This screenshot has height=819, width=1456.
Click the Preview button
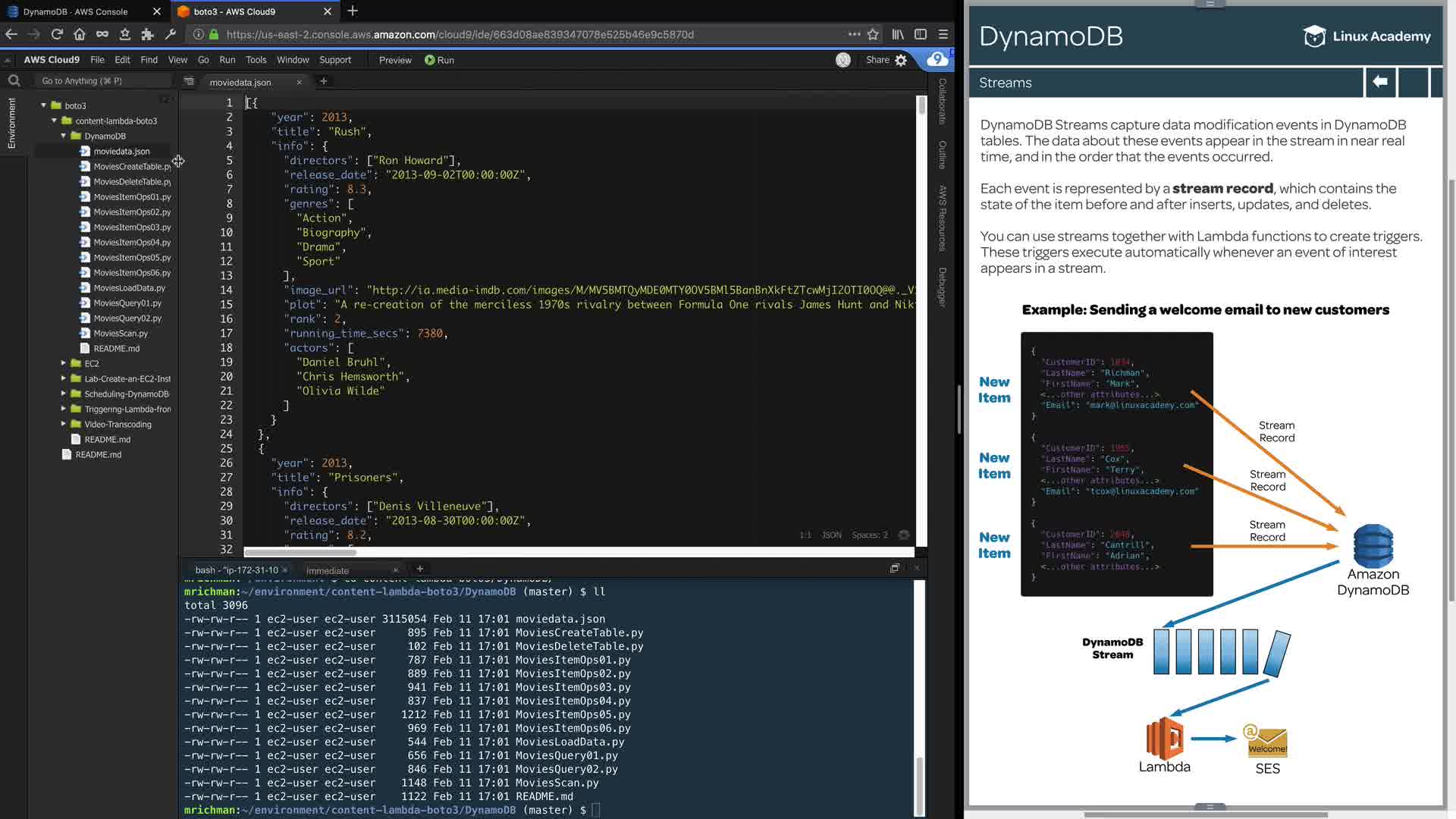pos(395,60)
